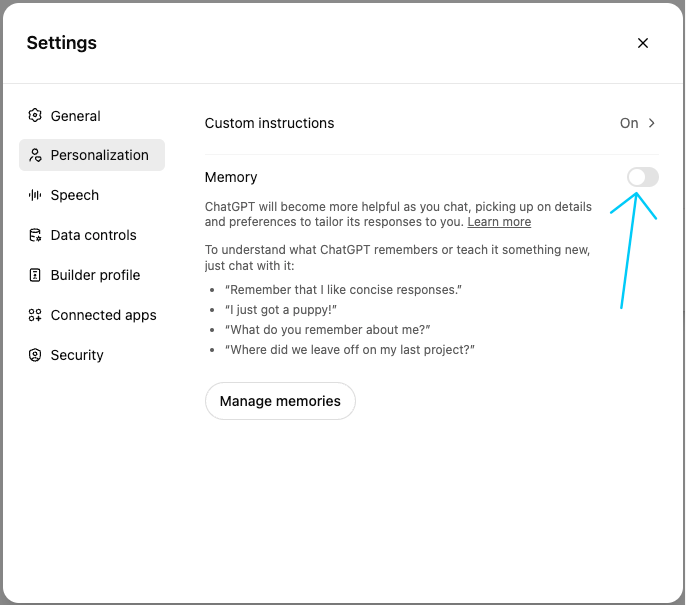Follow the Learn more link

tap(499, 222)
